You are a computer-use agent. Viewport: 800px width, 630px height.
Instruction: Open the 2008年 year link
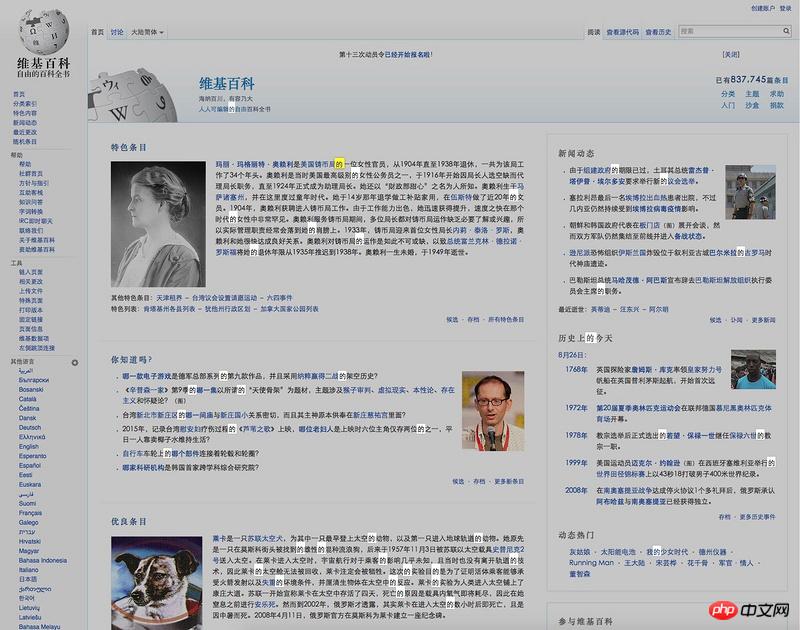(x=576, y=490)
